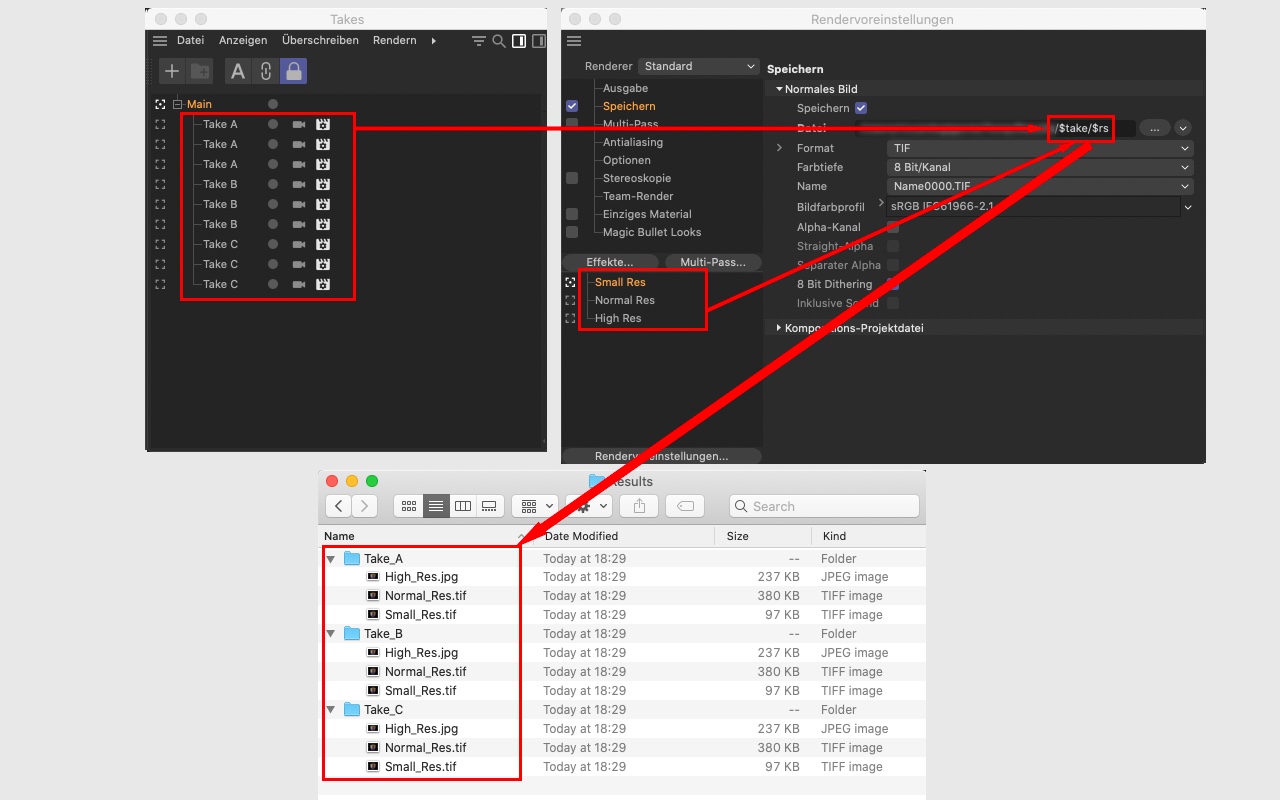Collapse the Normales Bild section
This screenshot has height=800, width=1280.
[780, 89]
